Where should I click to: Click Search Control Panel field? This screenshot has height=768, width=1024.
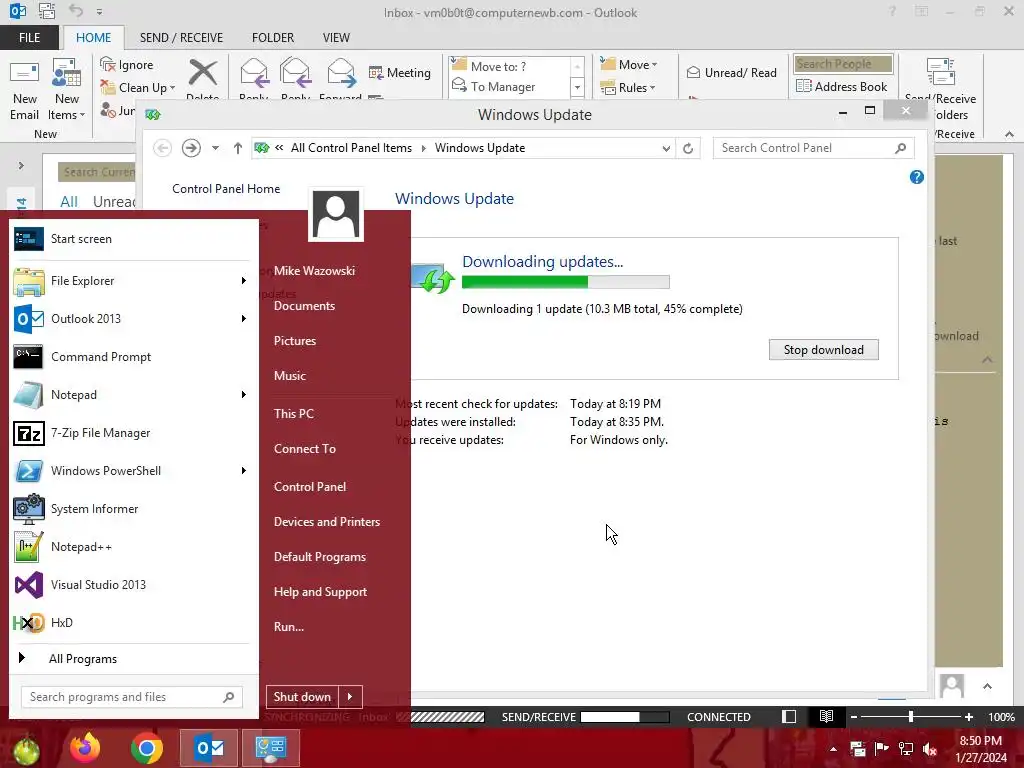click(x=813, y=148)
